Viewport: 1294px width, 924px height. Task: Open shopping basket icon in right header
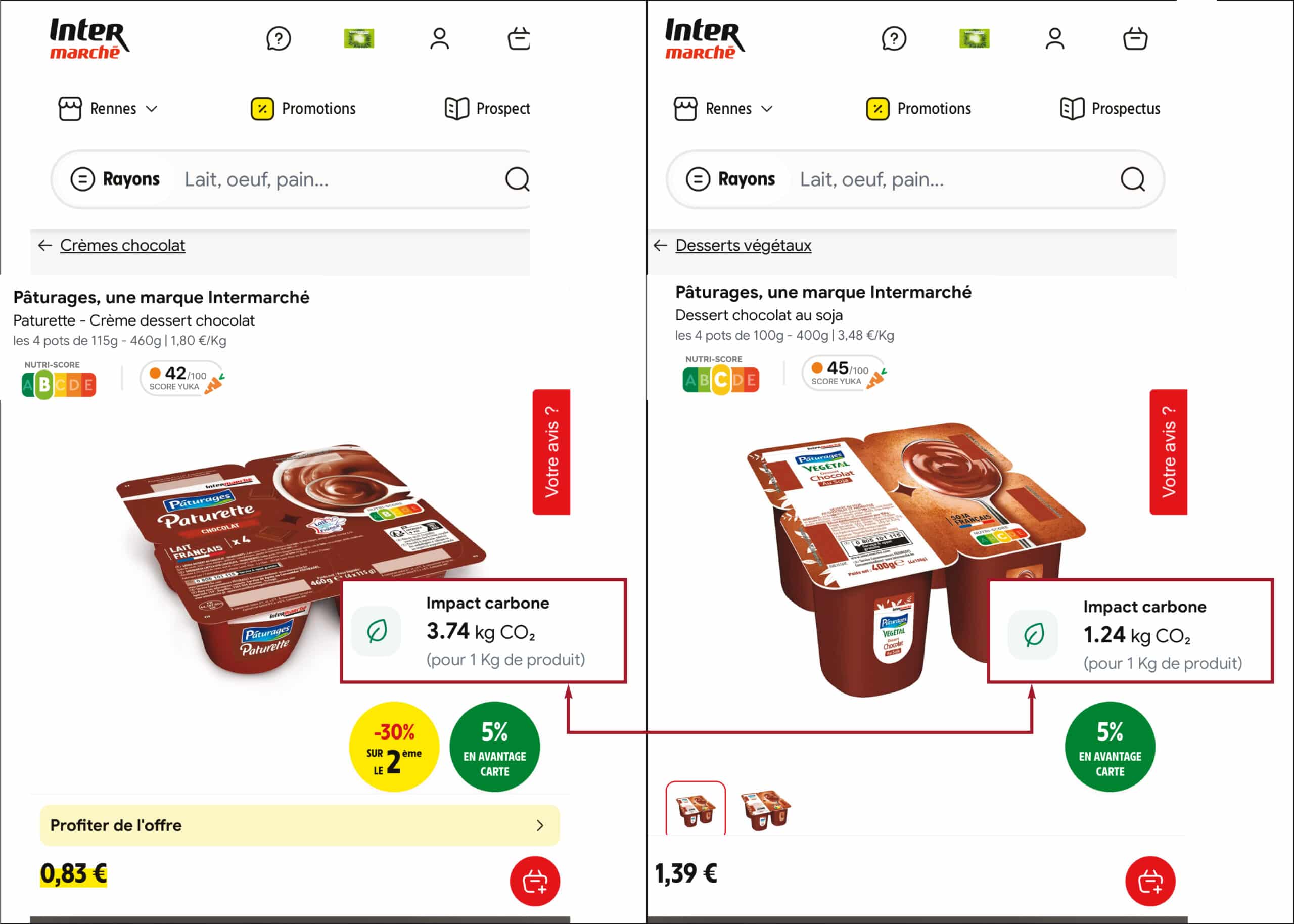[x=1135, y=39]
